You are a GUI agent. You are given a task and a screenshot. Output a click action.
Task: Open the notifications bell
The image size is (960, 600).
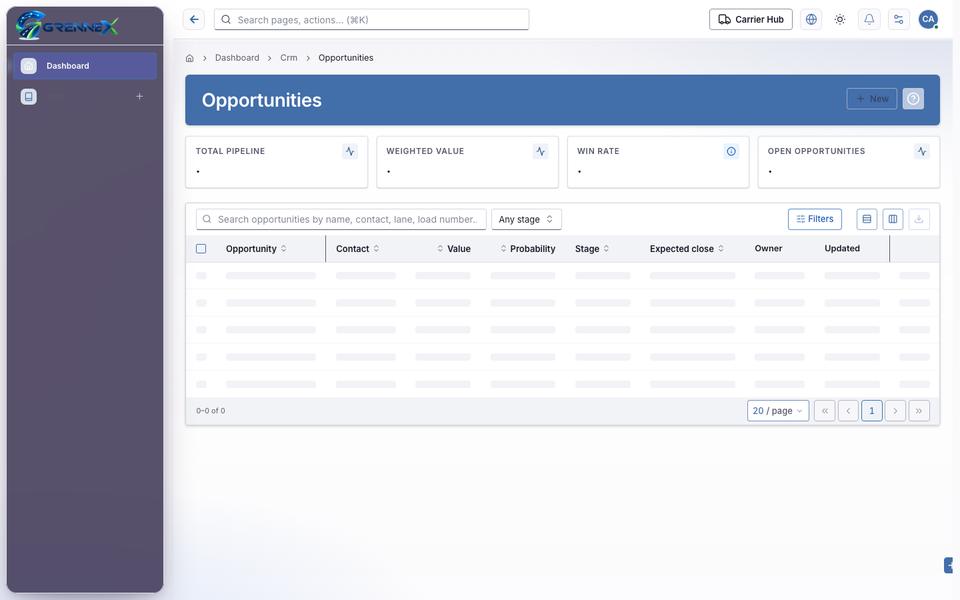click(869, 20)
